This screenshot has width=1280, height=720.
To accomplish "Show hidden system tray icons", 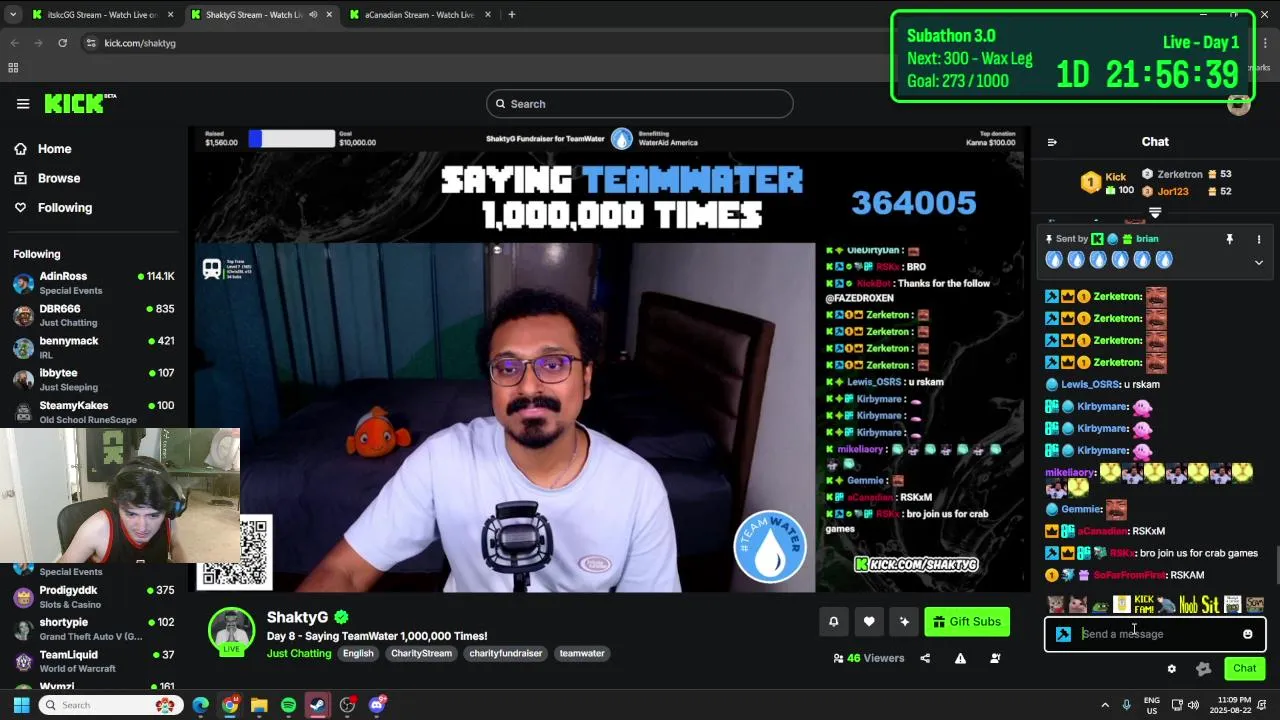I will tap(1105, 705).
